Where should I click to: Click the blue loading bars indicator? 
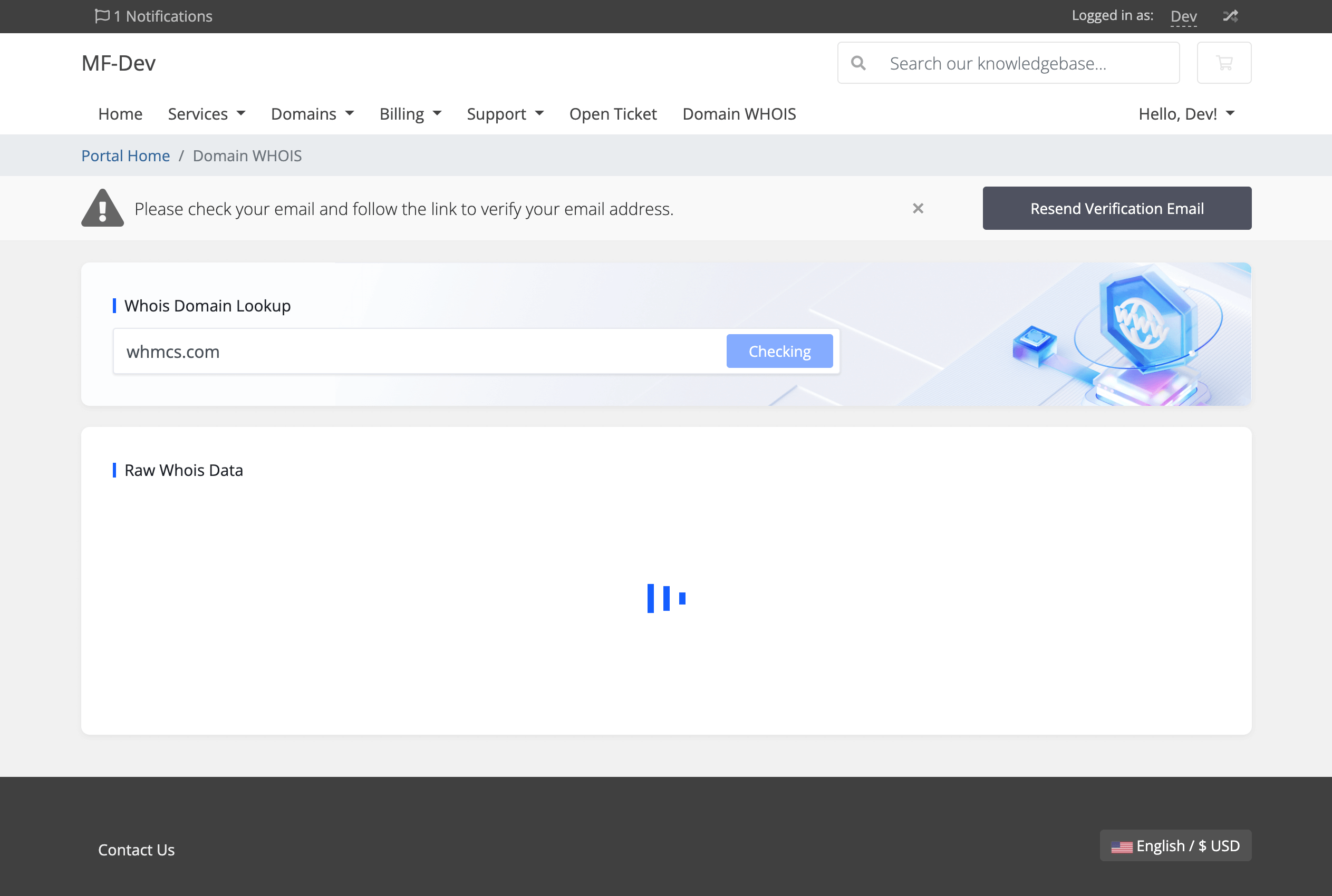666,598
